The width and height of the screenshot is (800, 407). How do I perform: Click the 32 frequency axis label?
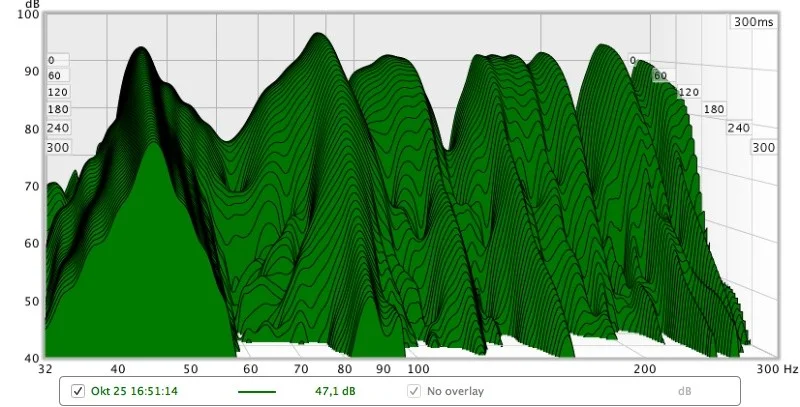(x=45, y=369)
